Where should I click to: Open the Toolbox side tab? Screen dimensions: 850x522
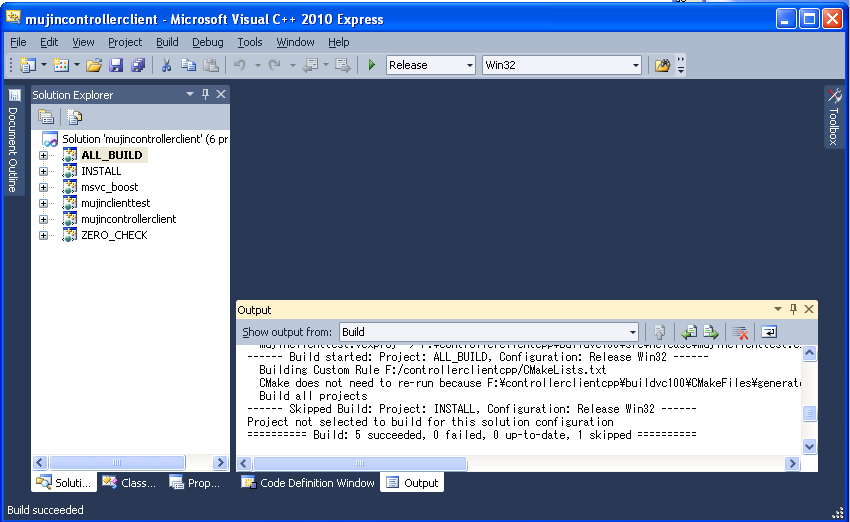(x=834, y=117)
